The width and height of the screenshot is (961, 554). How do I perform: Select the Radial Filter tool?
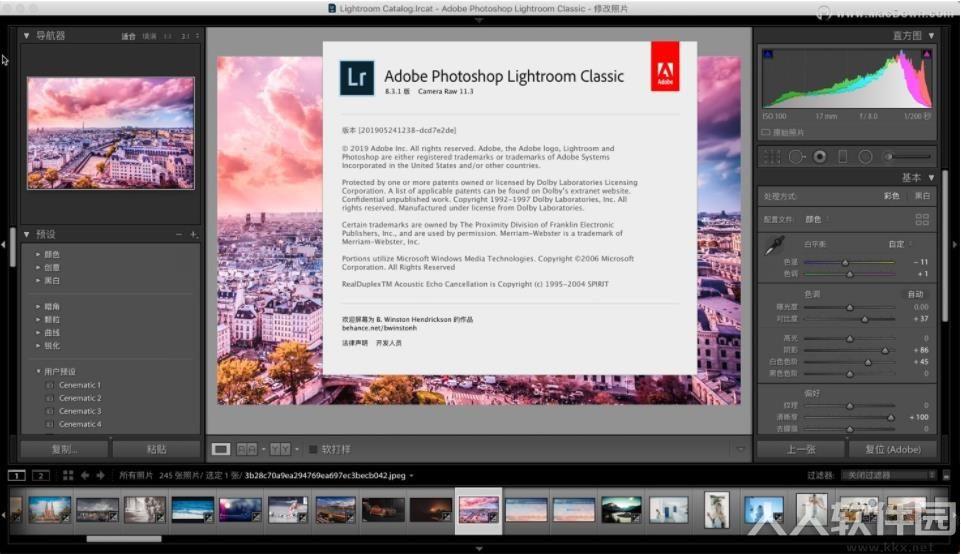[865, 157]
